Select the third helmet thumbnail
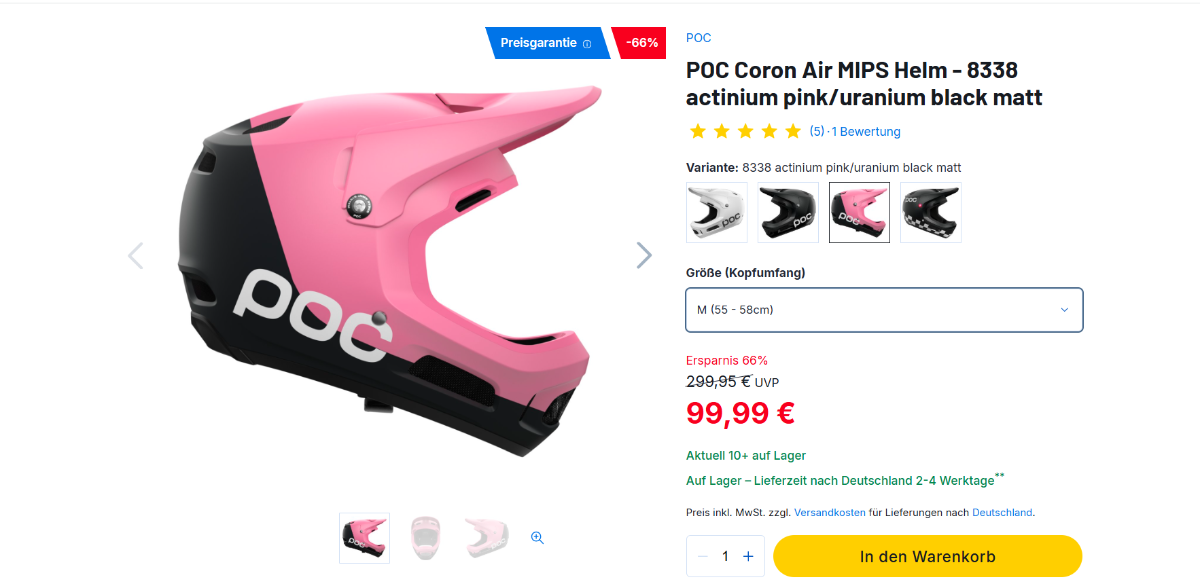 [487, 536]
